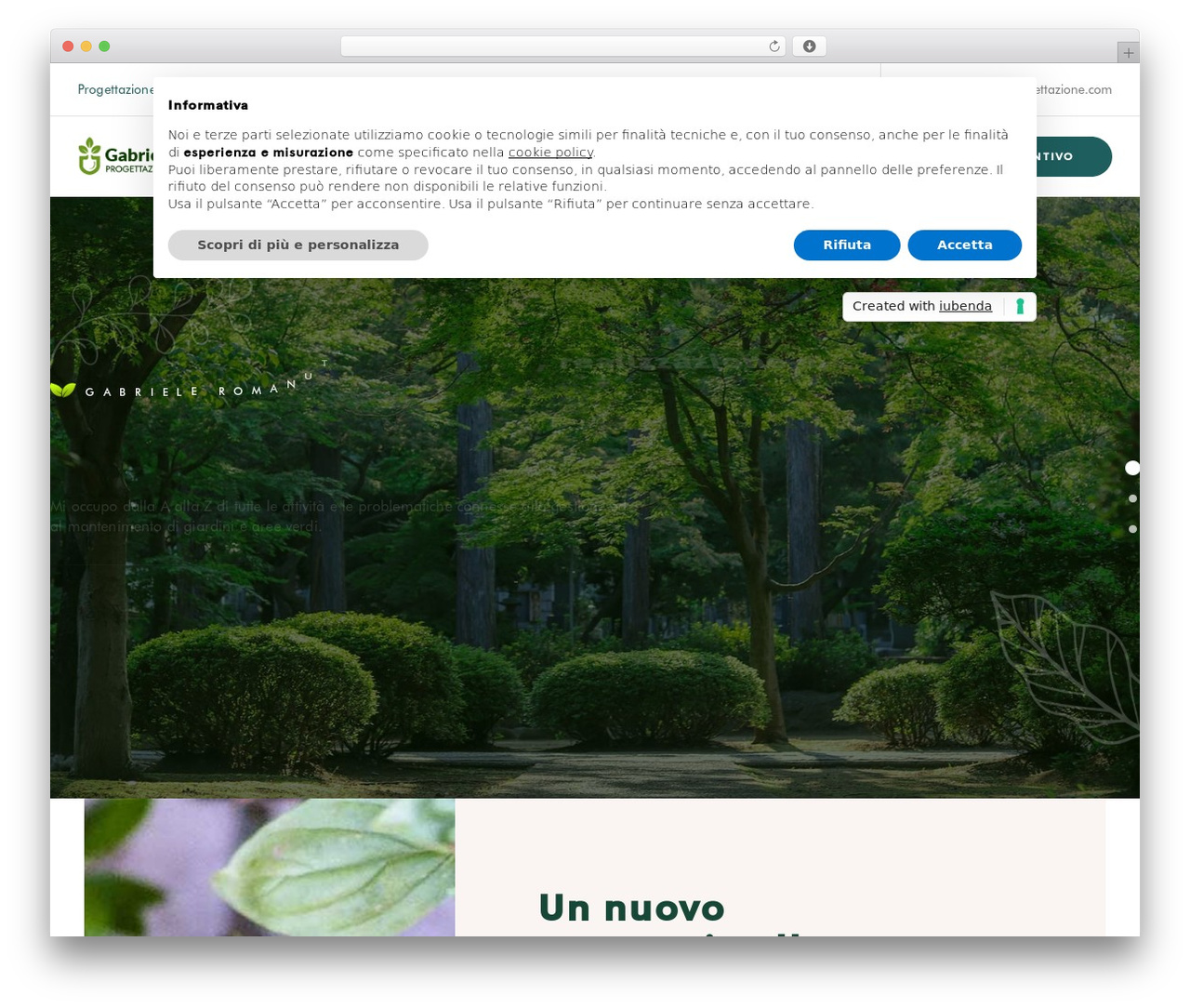Go to the second hero slider dot
This screenshot has width=1190, height=1008.
coord(1132,498)
